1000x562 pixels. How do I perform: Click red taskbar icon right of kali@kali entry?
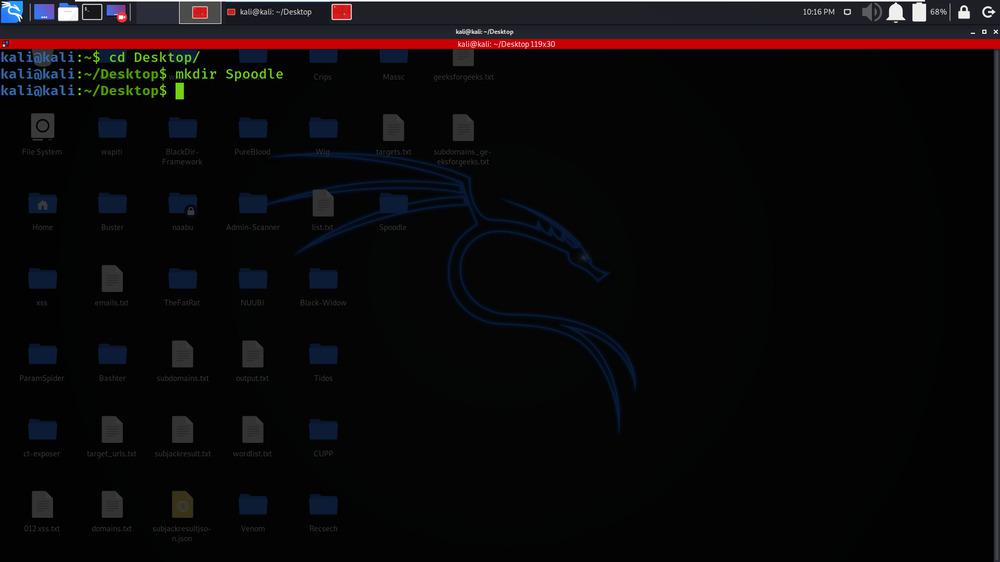tap(341, 12)
